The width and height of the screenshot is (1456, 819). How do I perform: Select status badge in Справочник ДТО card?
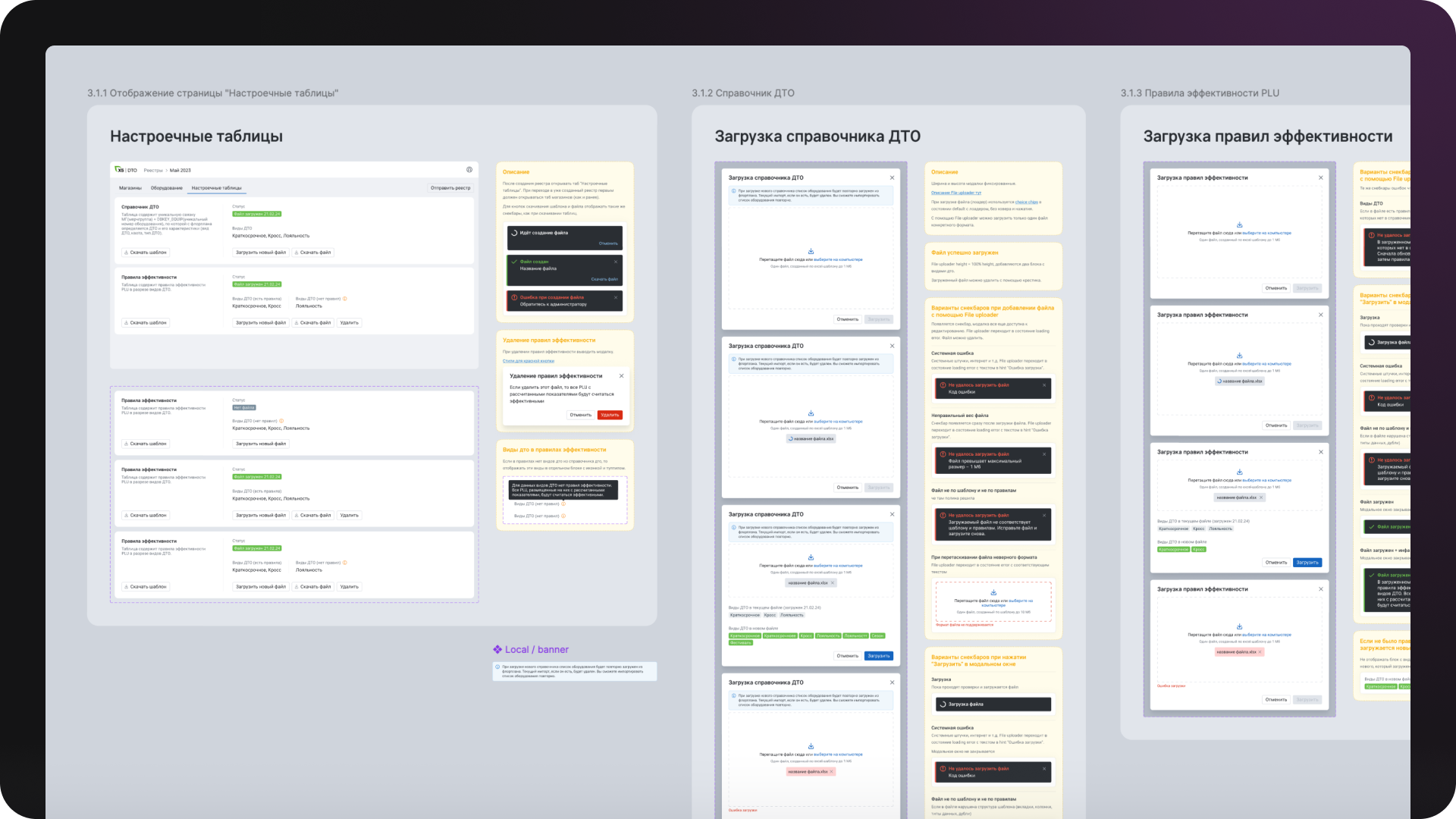point(257,214)
